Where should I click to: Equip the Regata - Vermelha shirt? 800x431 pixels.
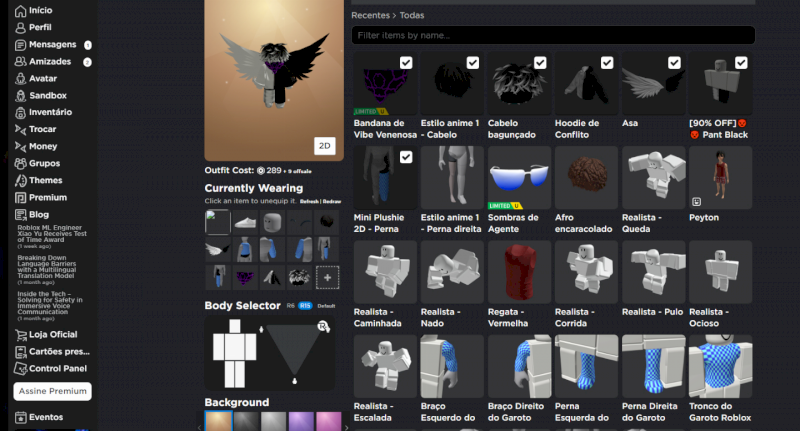[x=519, y=272]
